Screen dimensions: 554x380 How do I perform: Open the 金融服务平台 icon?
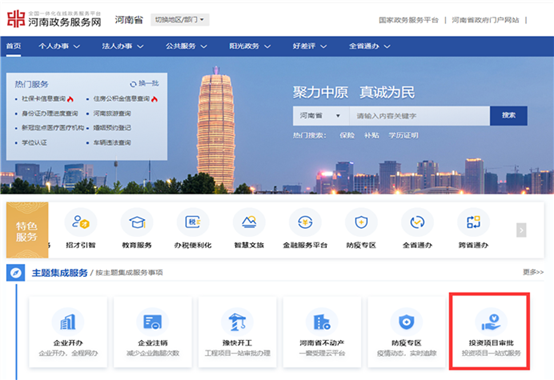pos(305,222)
